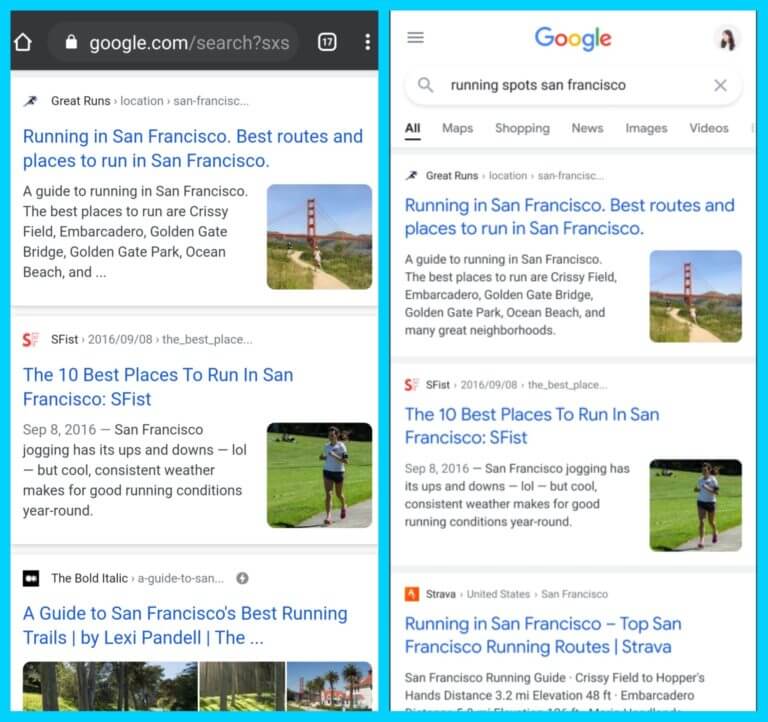Screen dimensions: 768x722
Task: Switch to the Maps tab
Action: (x=457, y=128)
